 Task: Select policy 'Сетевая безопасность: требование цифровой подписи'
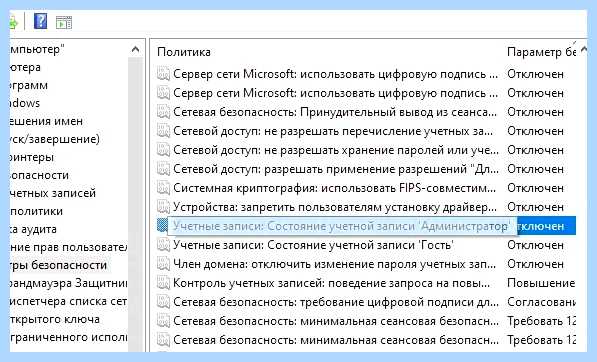[335, 302]
